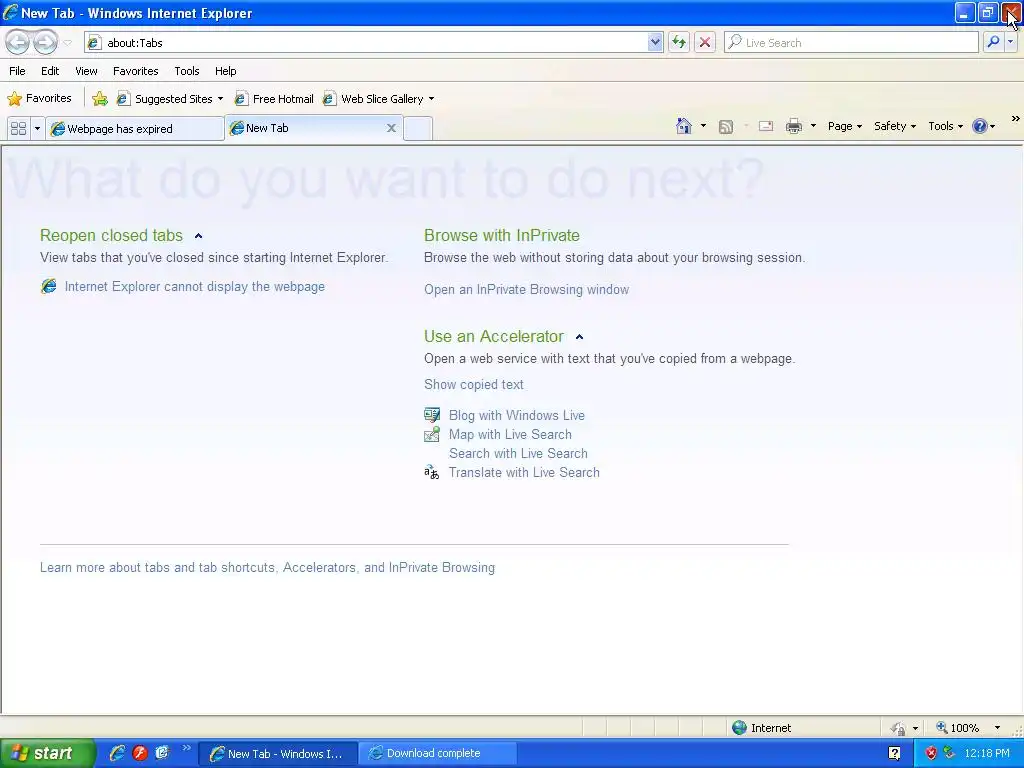The height and width of the screenshot is (768, 1024).
Task: Expand the address bar URL history dropdown
Action: (x=655, y=42)
